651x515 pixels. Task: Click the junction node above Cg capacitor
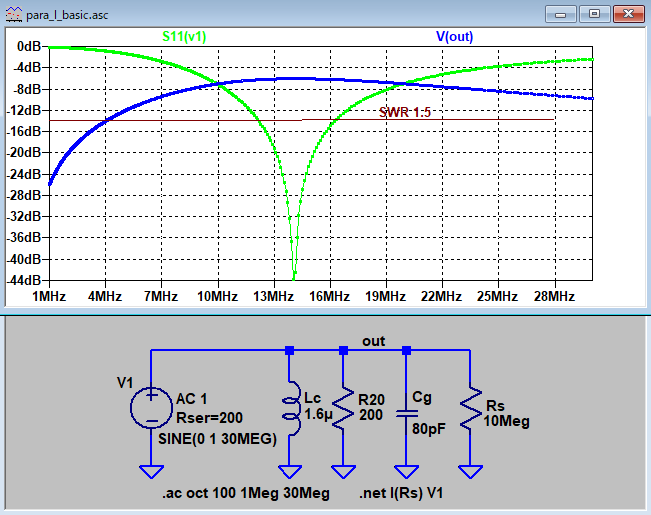click(406, 351)
